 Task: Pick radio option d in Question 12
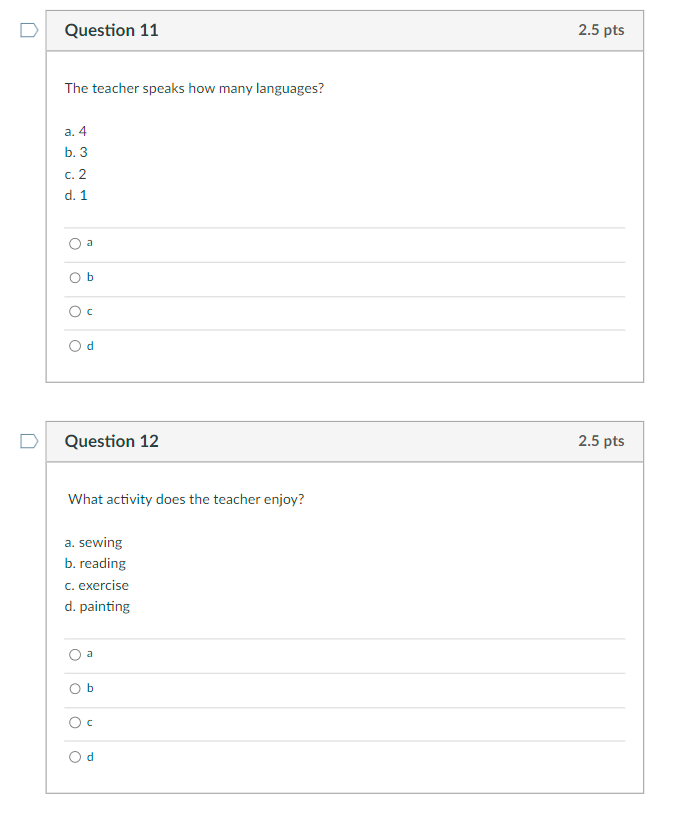[75, 757]
